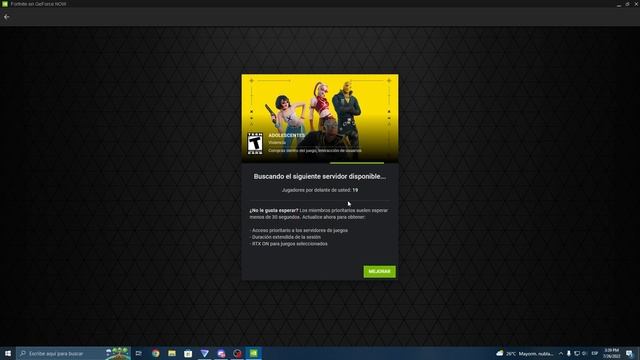Click the purple app icon in taskbar
Screen dimensions: 640x360
pos(221,353)
